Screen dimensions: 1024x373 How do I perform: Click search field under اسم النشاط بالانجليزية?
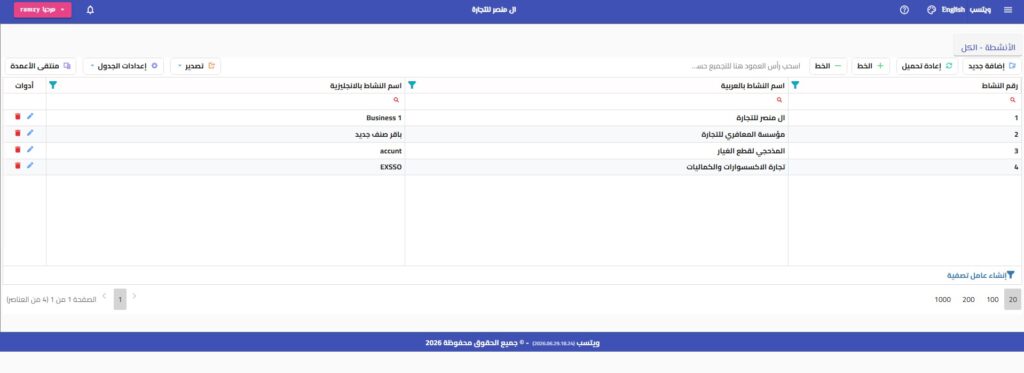pos(225,101)
